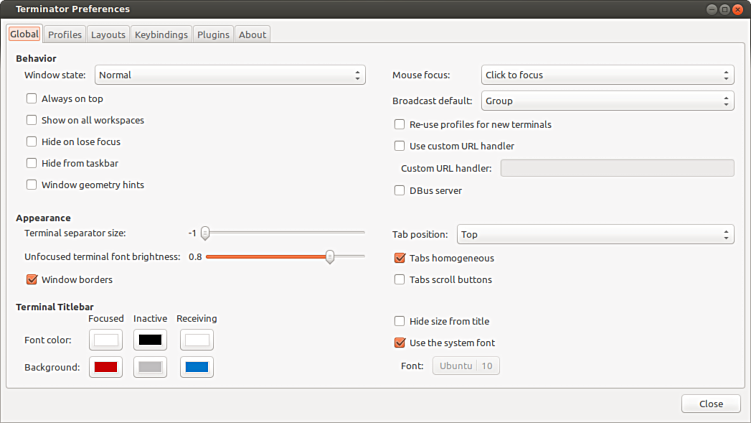Enable the DBus server option
Viewport: 752px width, 423px height.
pos(400,190)
